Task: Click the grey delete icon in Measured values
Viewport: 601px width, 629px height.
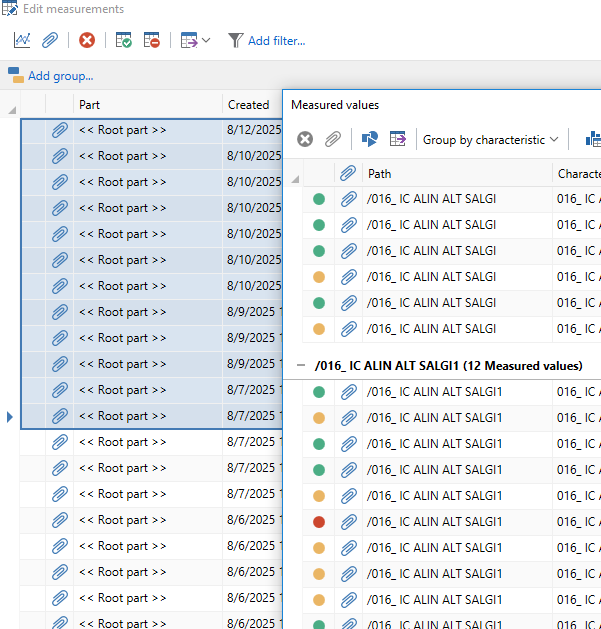Action: click(x=305, y=139)
